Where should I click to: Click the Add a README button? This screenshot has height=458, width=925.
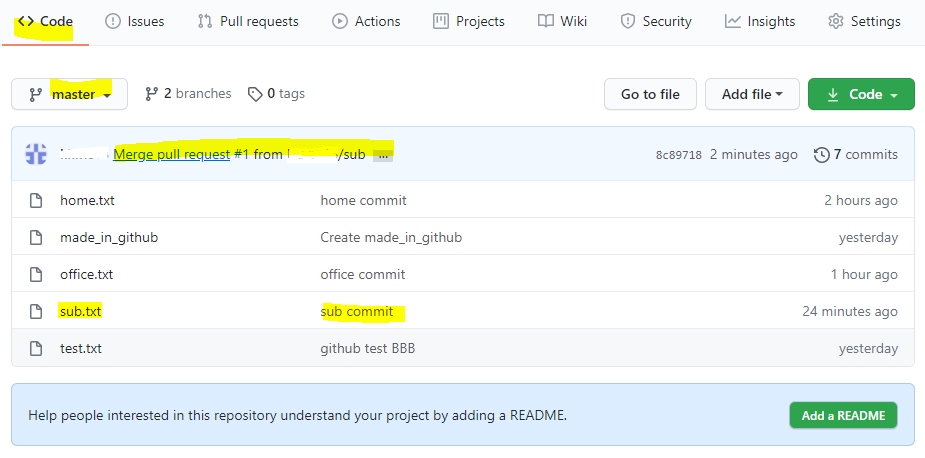[x=843, y=416]
